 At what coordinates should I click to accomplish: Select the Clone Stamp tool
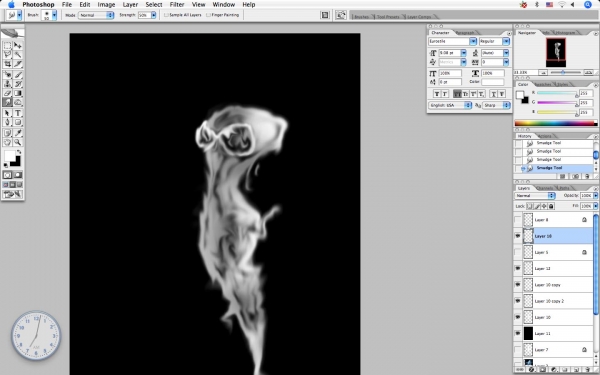click(x=7, y=84)
